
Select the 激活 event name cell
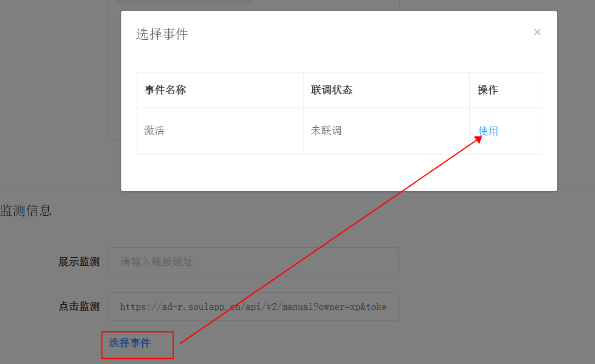220,131
